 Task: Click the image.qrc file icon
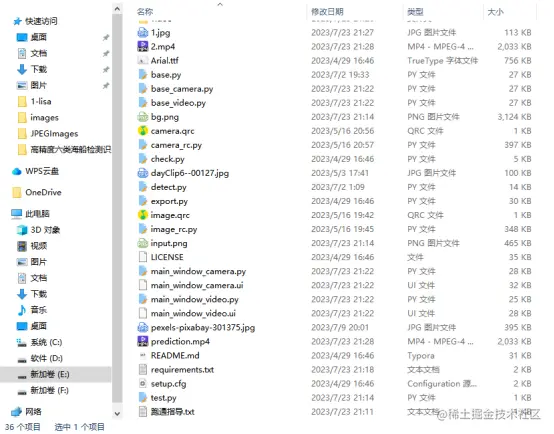tap(142, 215)
